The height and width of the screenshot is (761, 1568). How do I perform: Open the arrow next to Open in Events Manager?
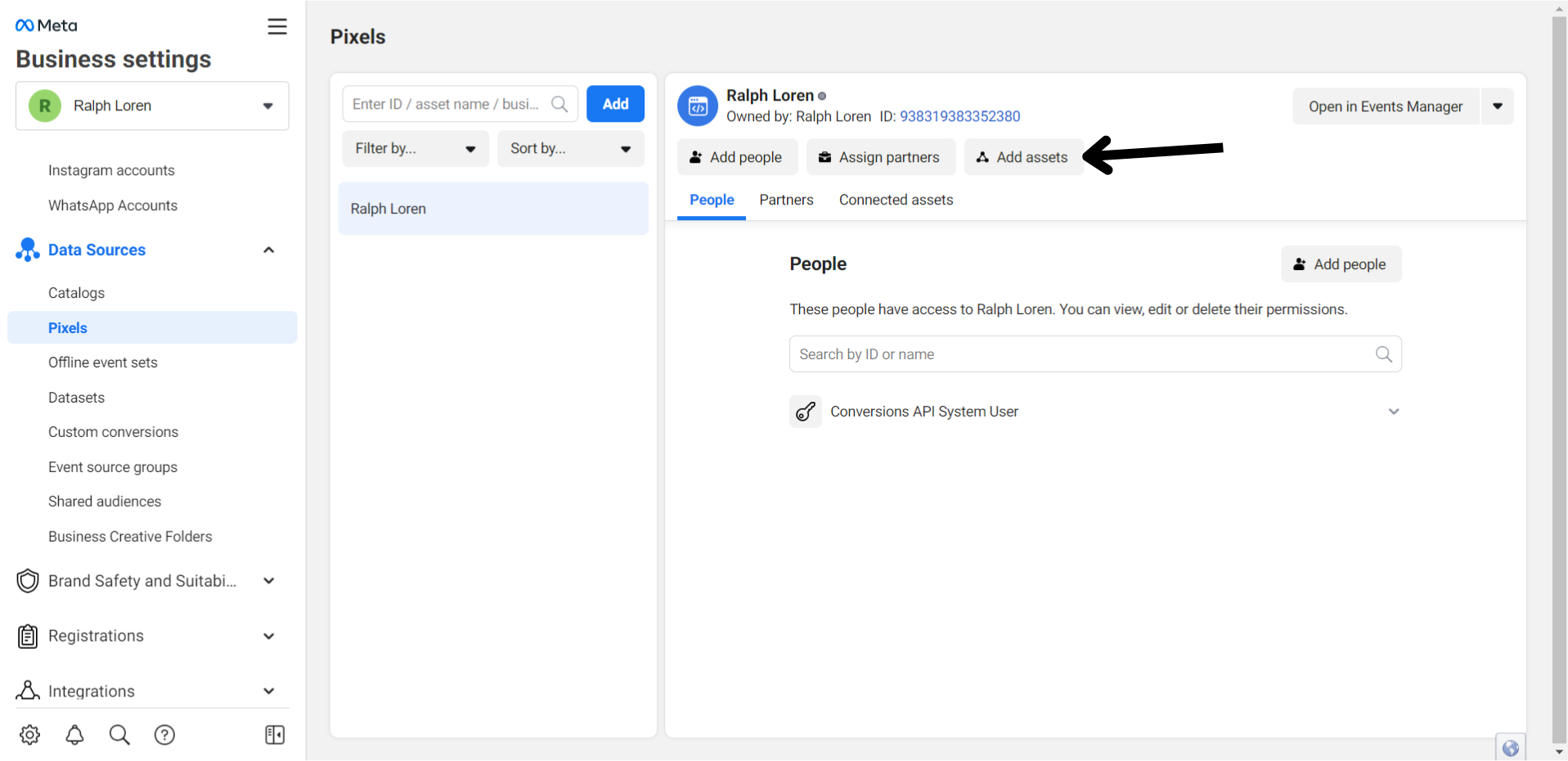[x=1498, y=106]
